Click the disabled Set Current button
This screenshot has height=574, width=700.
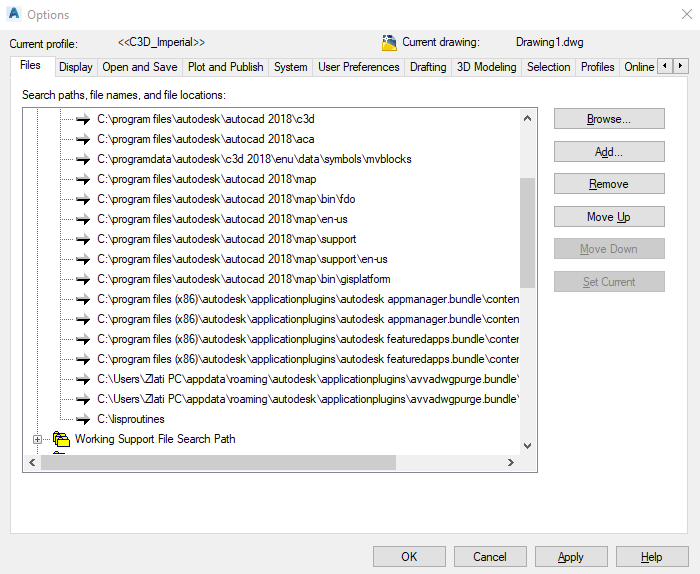coord(609,282)
